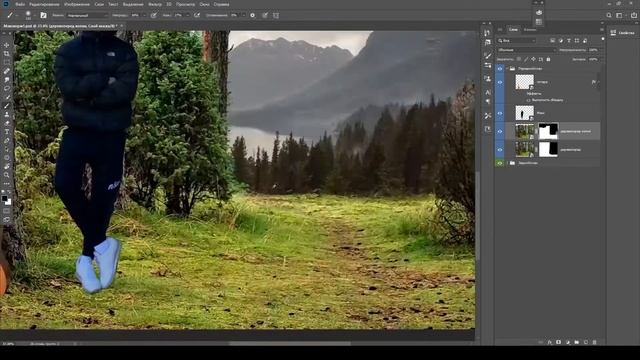The height and width of the screenshot is (360, 640).
Task: Open the Edit Toolbar three-dots button
Action: (x=7, y=183)
